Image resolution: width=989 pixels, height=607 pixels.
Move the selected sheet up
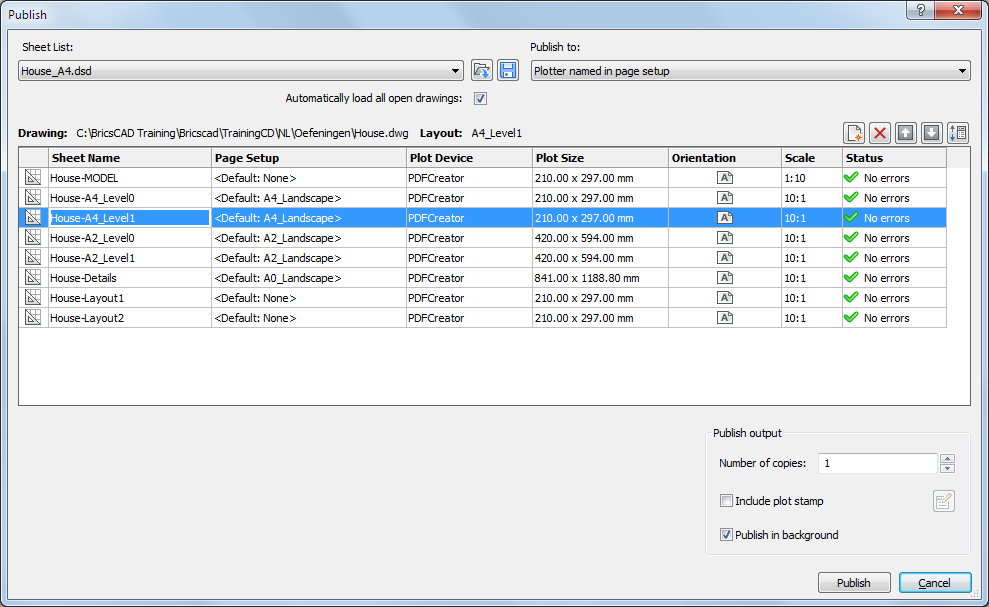tap(906, 134)
